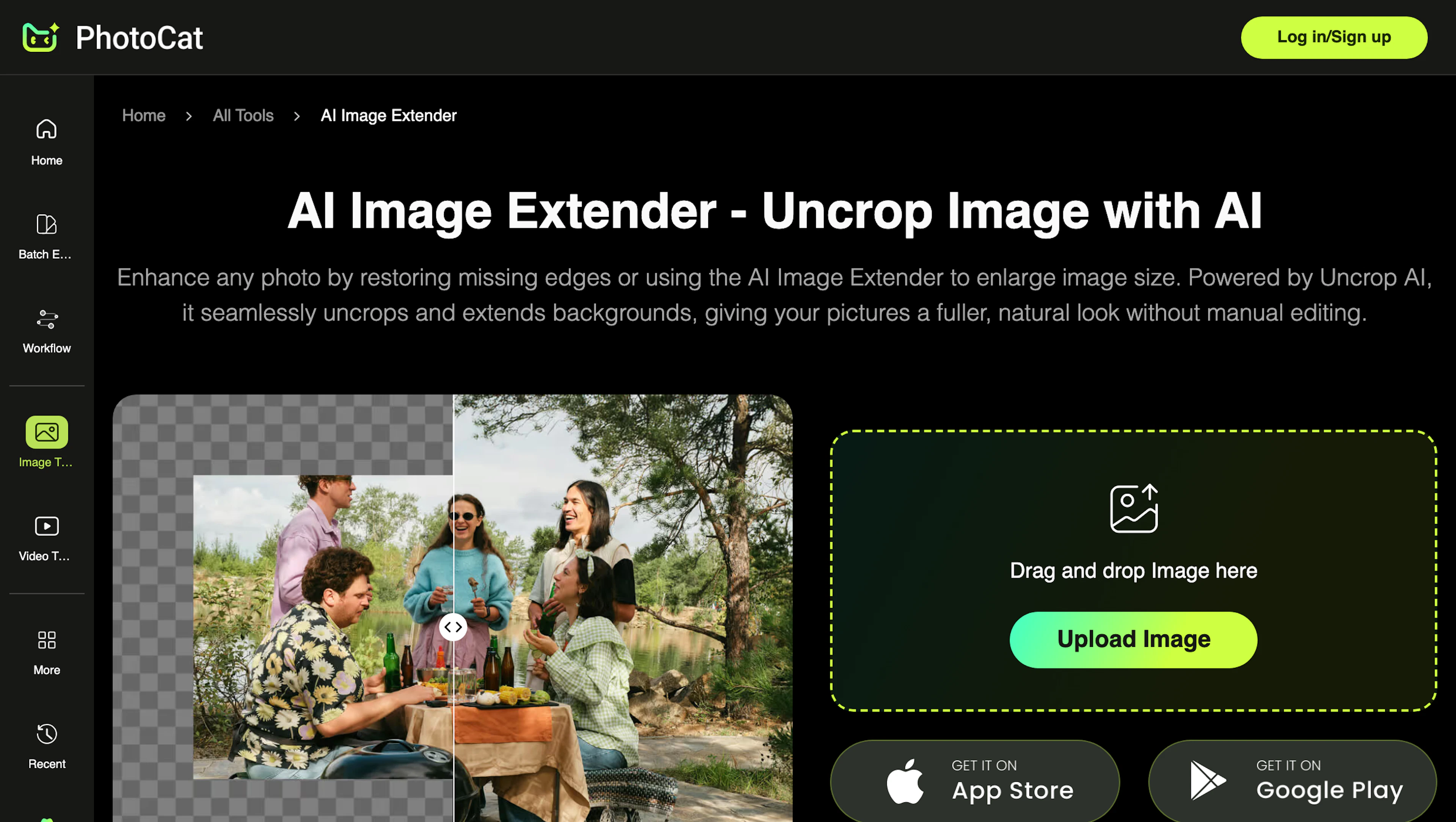Go to Home via the breadcrumb

[144, 115]
